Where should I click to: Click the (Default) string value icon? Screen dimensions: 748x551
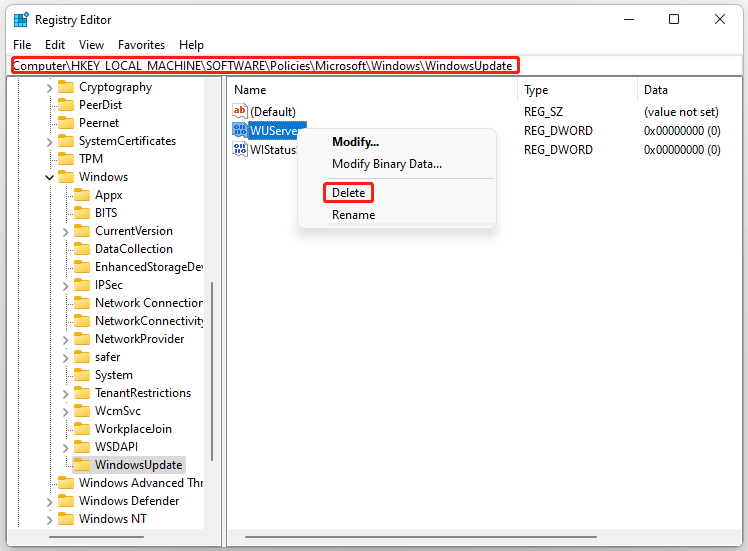click(240, 111)
